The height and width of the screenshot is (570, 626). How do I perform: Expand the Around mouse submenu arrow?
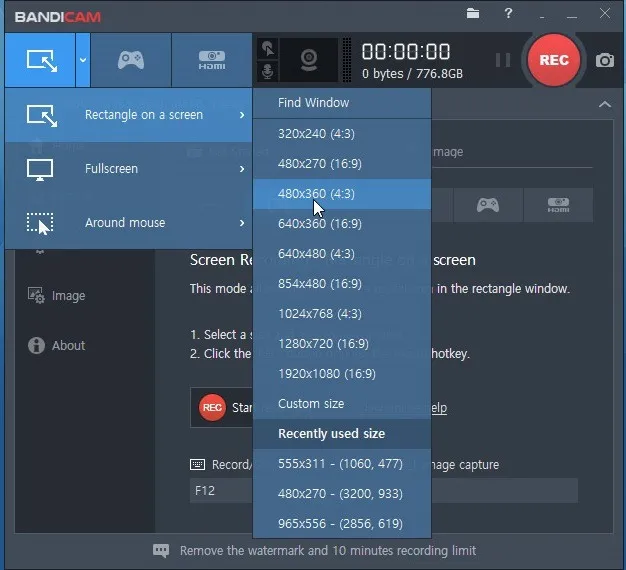click(242, 222)
